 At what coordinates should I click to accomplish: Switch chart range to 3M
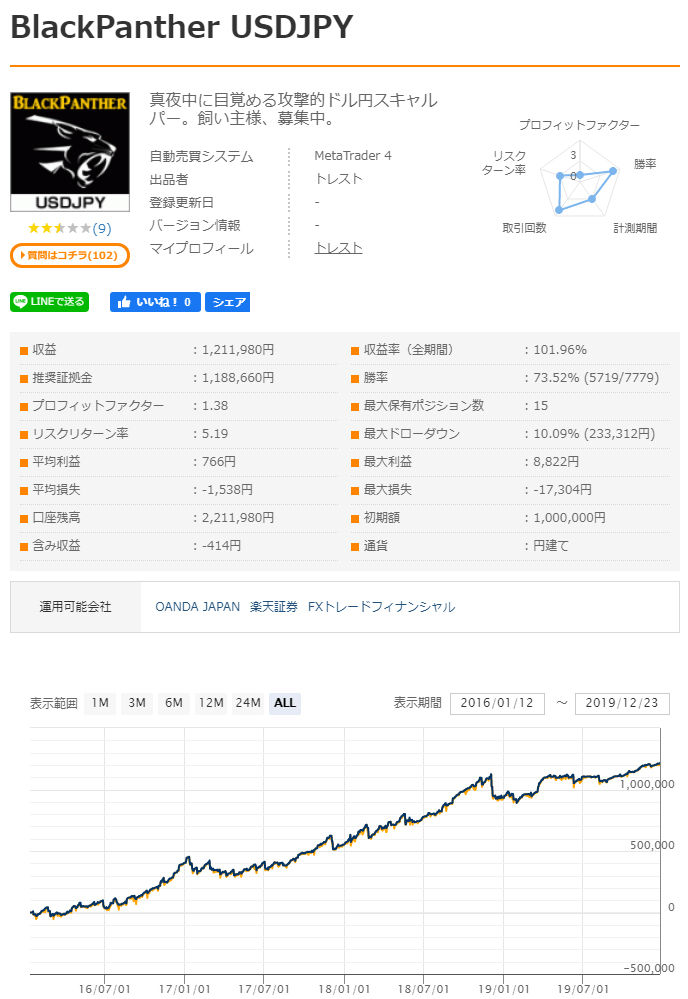tap(137, 703)
